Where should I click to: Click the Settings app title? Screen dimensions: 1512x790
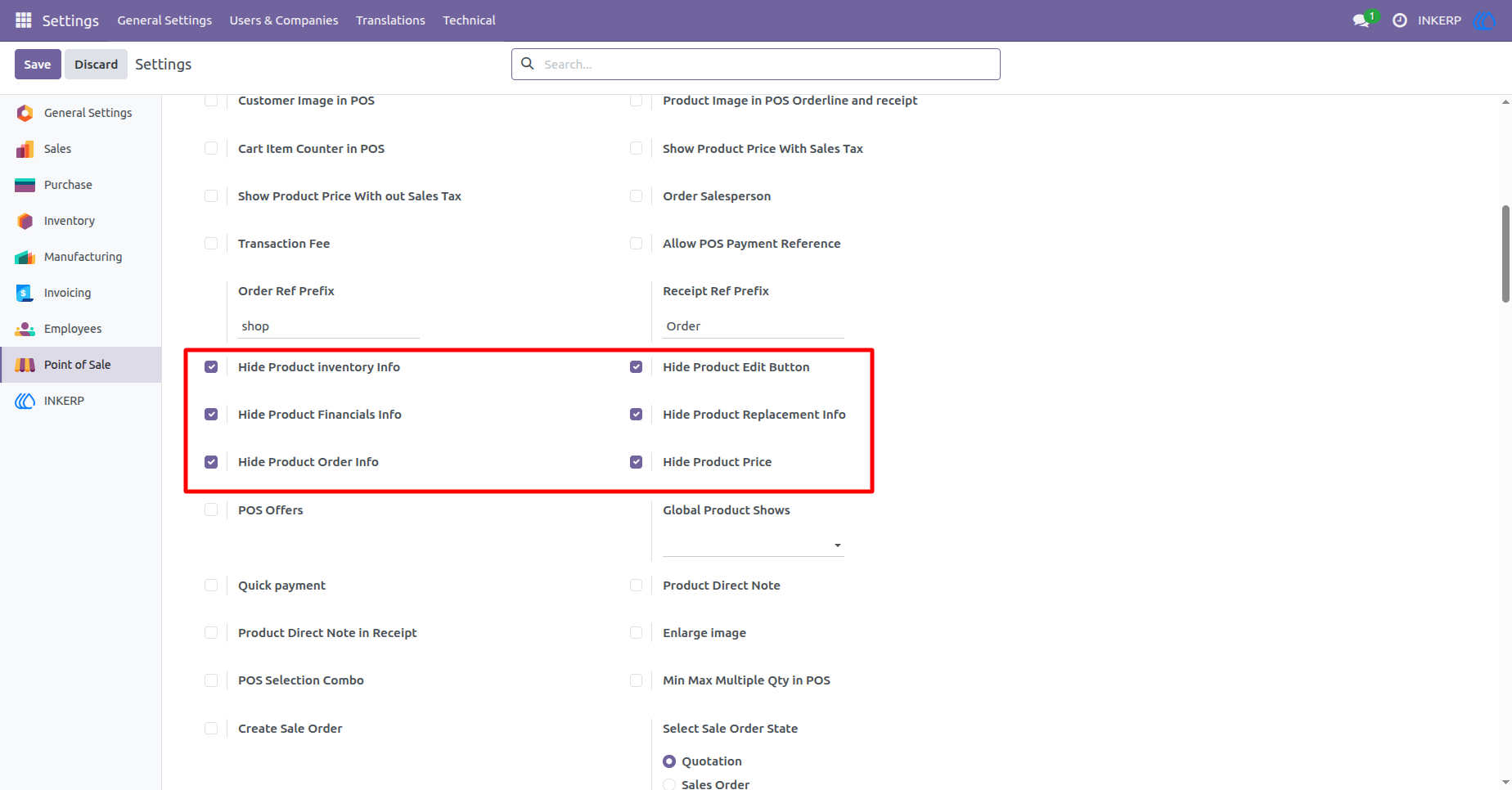click(70, 20)
